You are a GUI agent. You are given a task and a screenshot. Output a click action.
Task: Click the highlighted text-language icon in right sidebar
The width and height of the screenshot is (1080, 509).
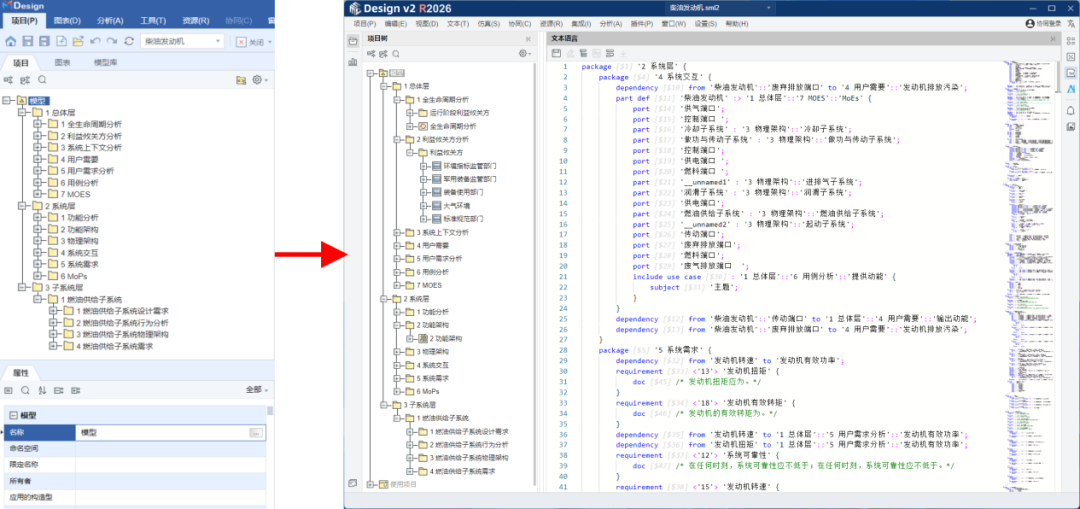1070,73
